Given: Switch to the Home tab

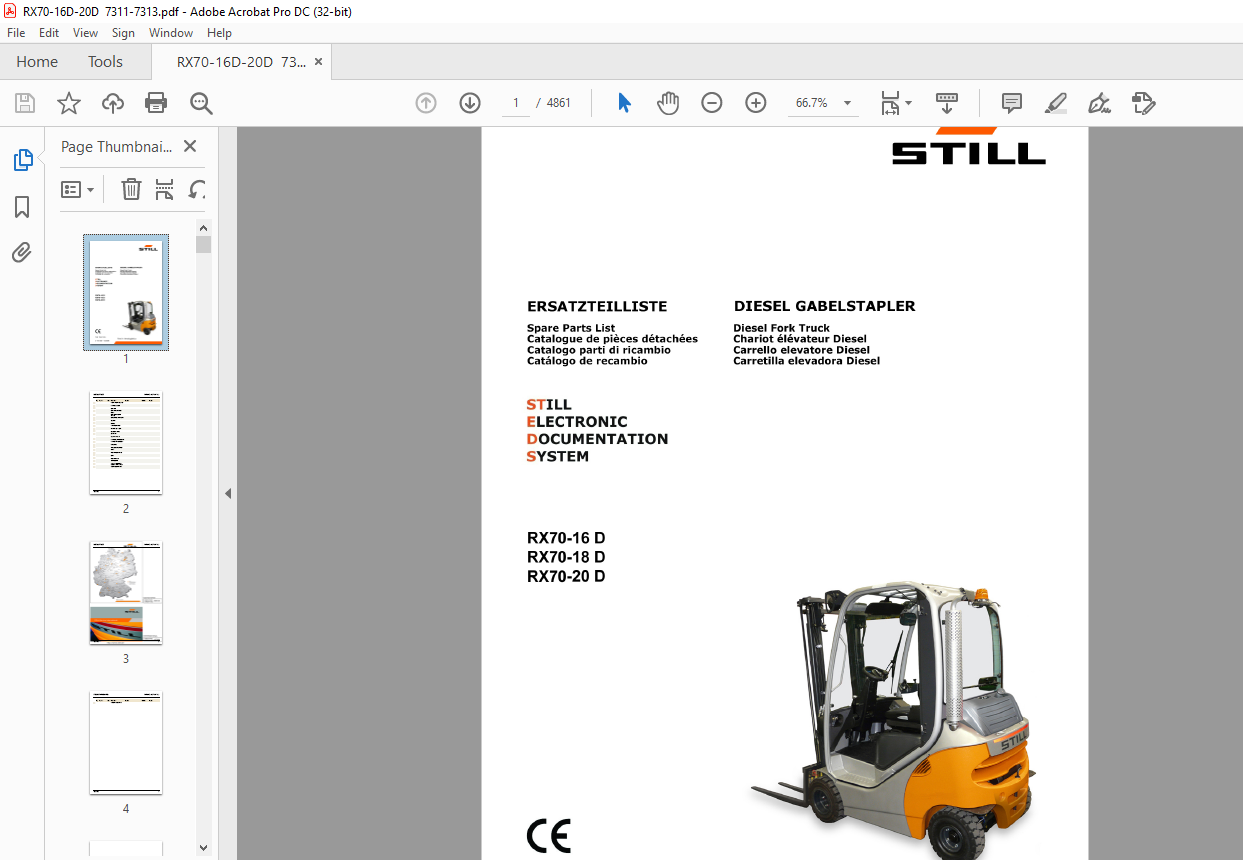Looking at the screenshot, I should (x=37, y=62).
